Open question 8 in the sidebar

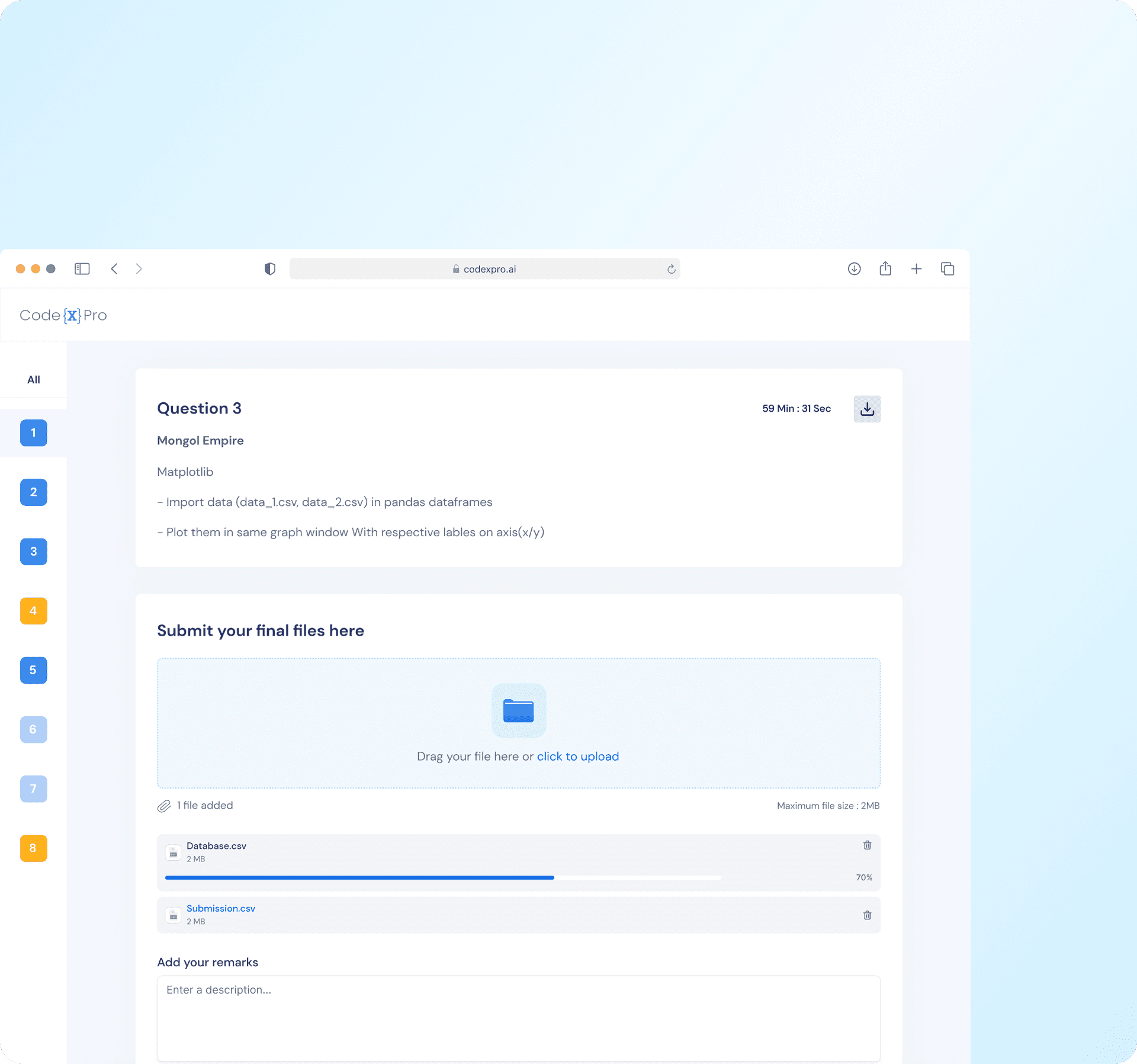tap(34, 848)
